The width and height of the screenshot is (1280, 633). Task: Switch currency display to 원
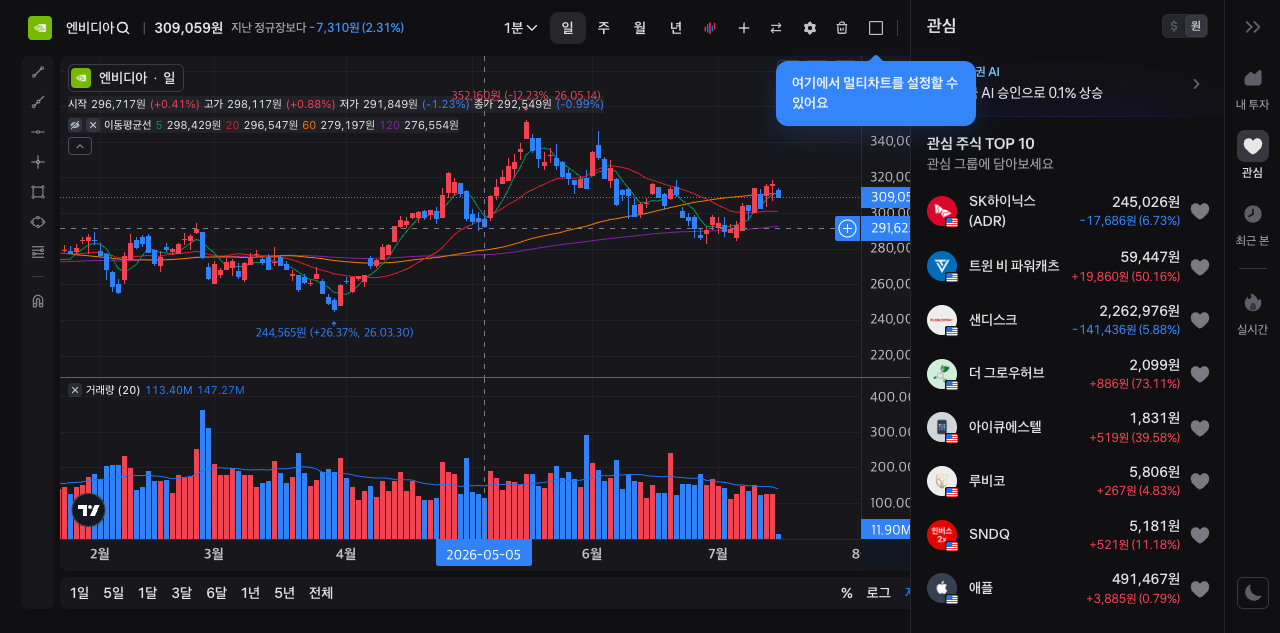coord(1194,27)
